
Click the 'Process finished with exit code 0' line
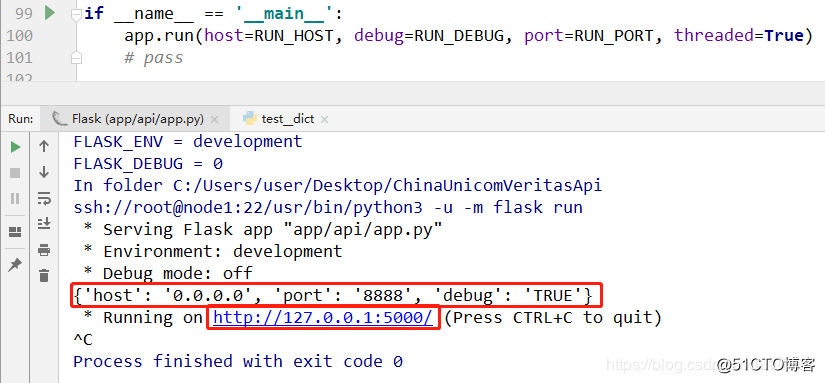pos(238,361)
